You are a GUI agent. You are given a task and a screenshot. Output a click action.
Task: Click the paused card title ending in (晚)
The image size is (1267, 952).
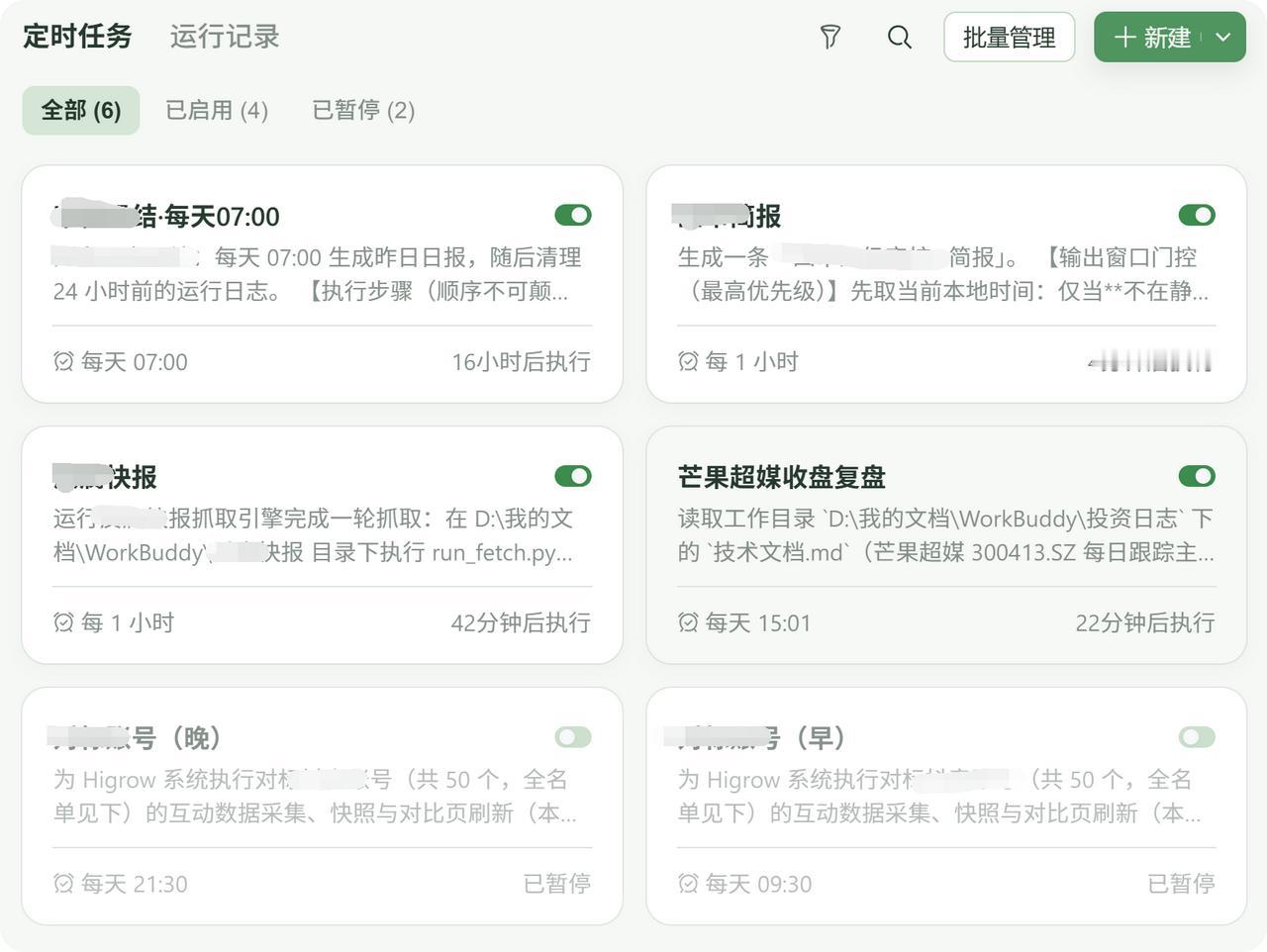coord(137,737)
